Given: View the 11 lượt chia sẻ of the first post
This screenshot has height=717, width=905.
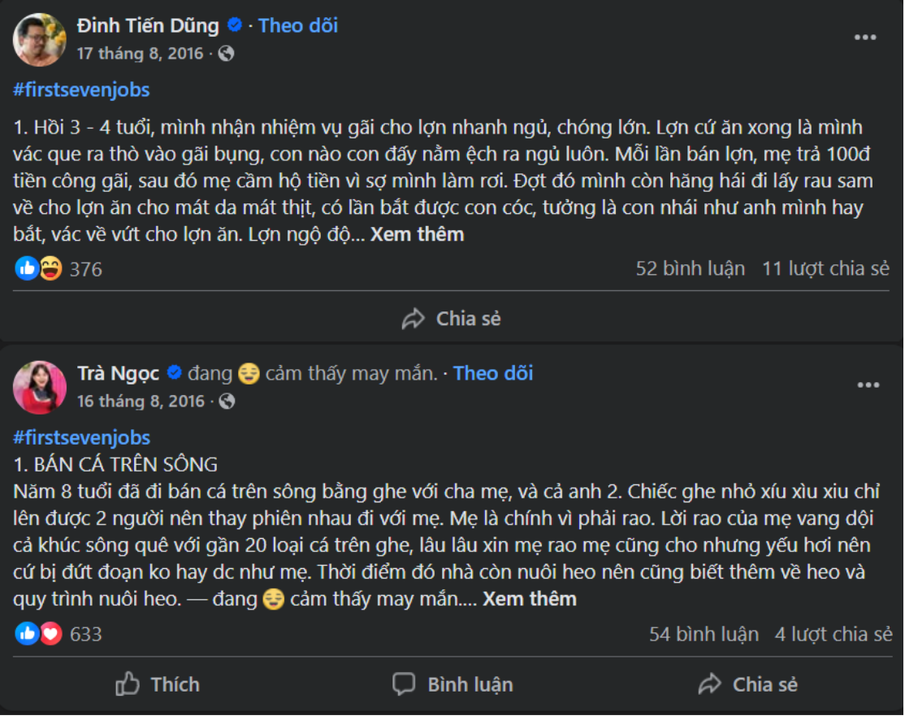Looking at the screenshot, I should tap(830, 268).
